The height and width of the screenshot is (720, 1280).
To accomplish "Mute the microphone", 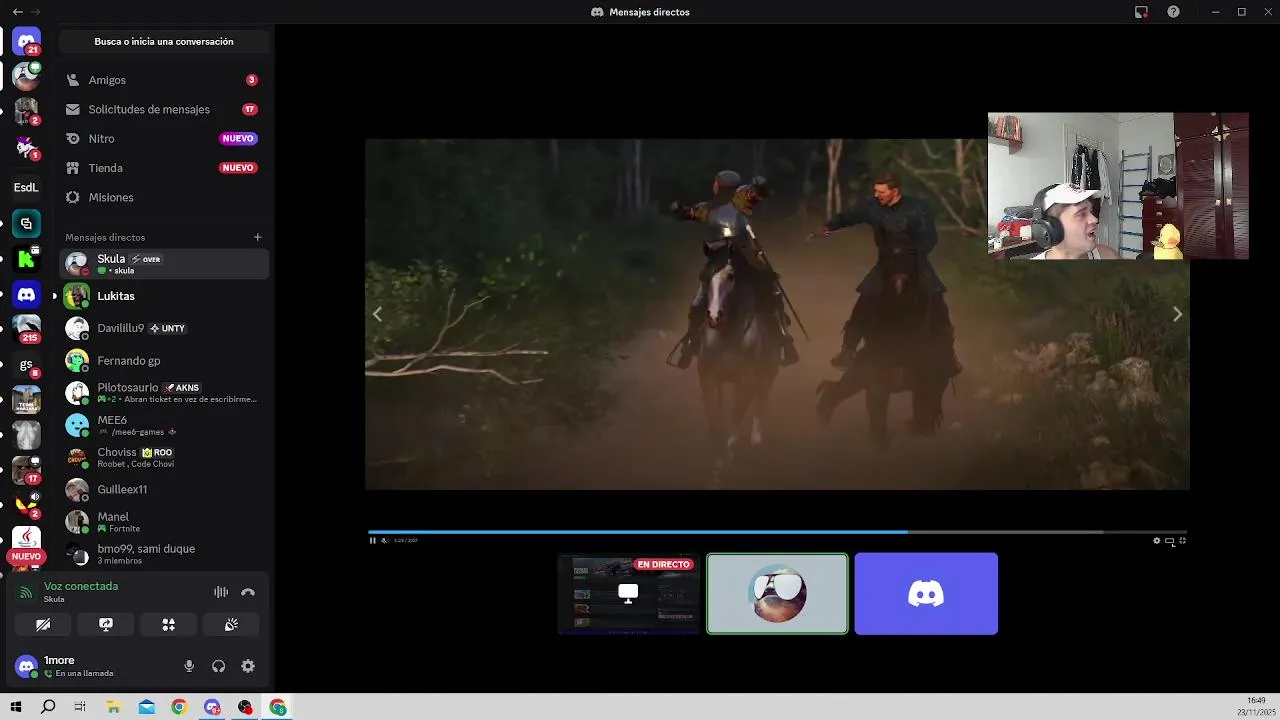I will pos(189,666).
